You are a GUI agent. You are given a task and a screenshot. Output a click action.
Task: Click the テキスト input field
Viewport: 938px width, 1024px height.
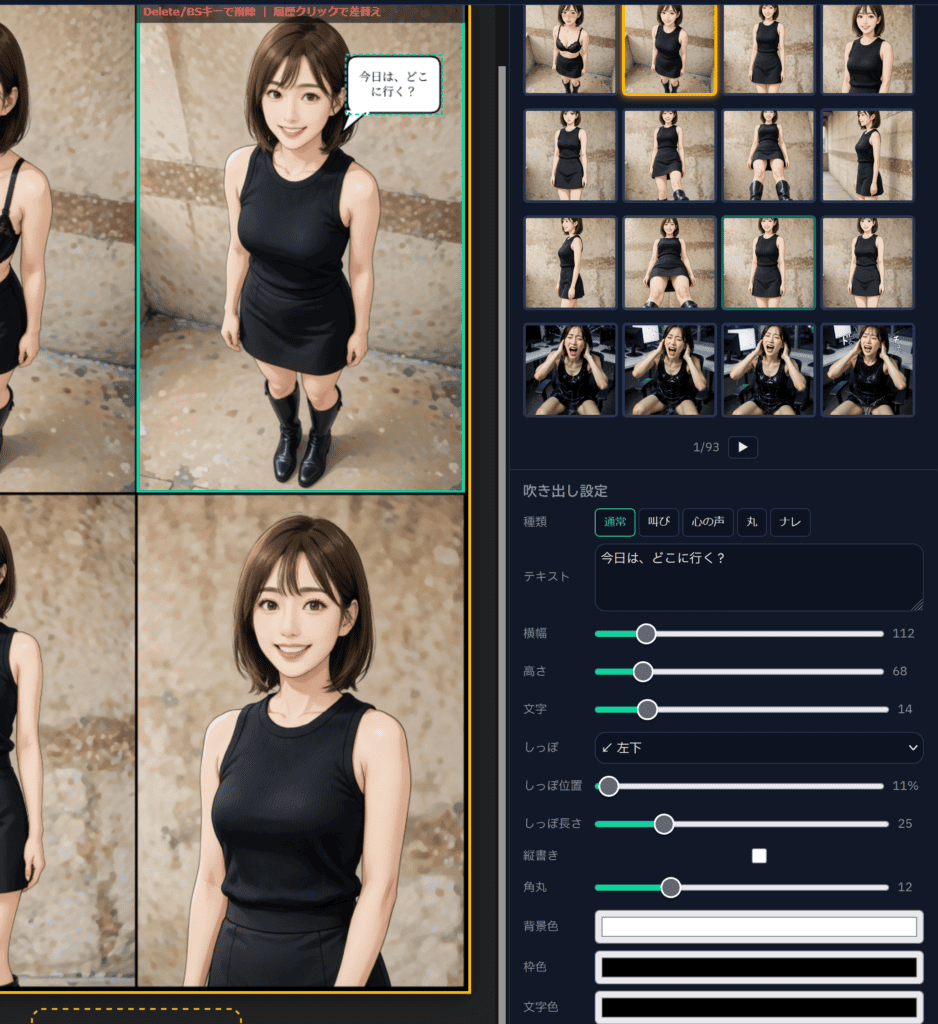tap(758, 577)
